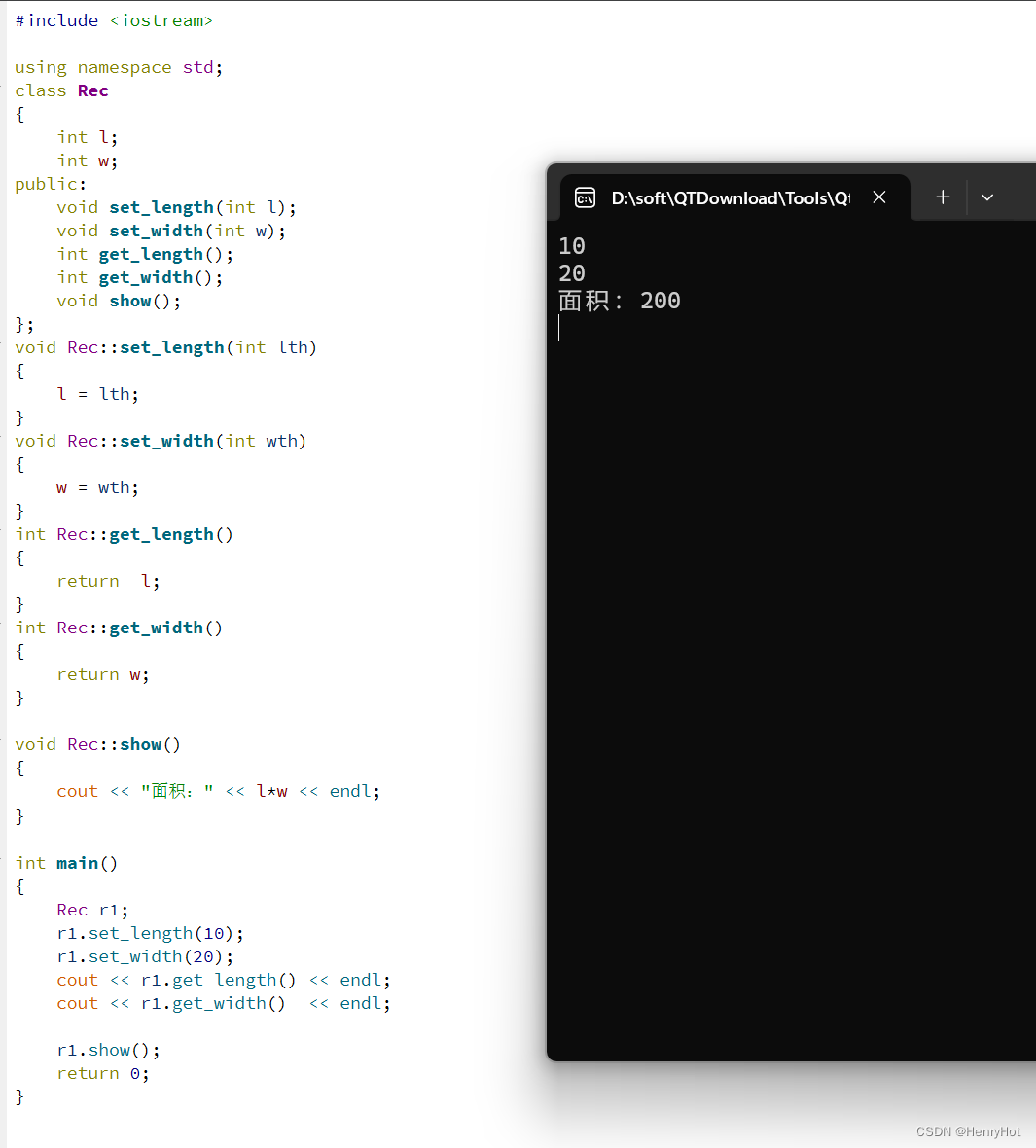Click the Command Prompt icon on the terminal tab
Viewport: 1036px width, 1148px height.
pyautogui.click(x=585, y=197)
